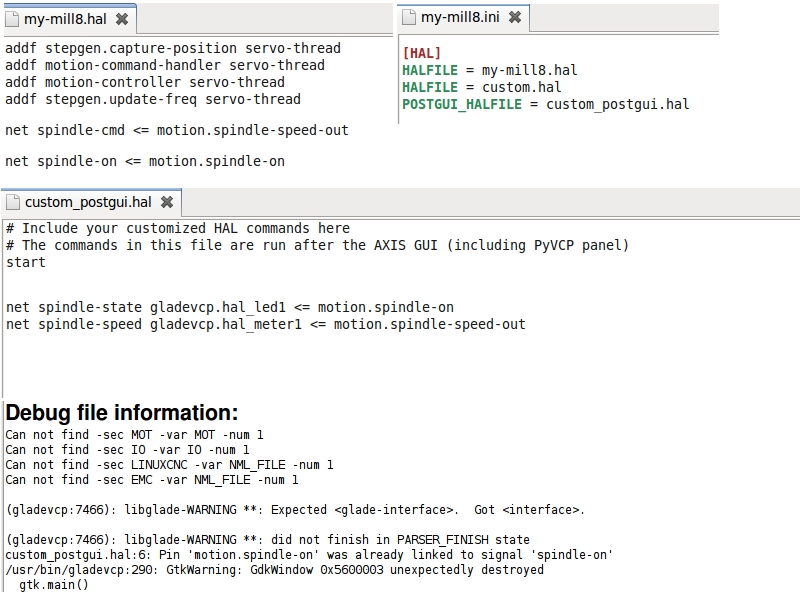Screen dimensions: 800x600
Task: Click the HALFILE = custom.hal line
Action: pyautogui.click(x=482, y=87)
